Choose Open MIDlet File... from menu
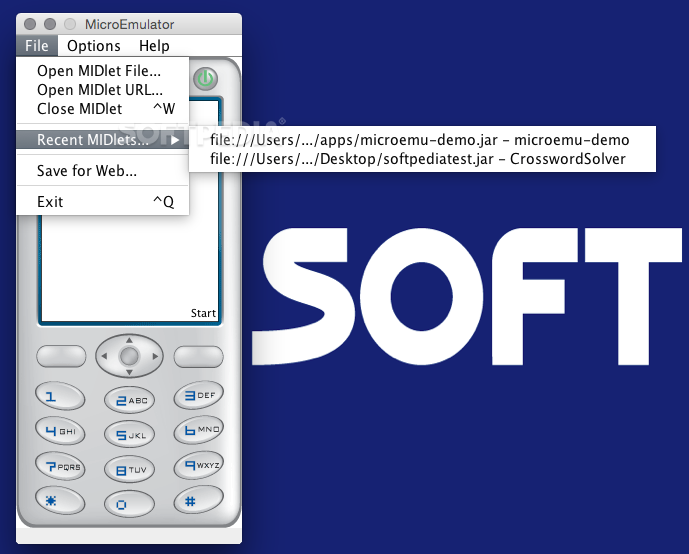 coord(103,71)
